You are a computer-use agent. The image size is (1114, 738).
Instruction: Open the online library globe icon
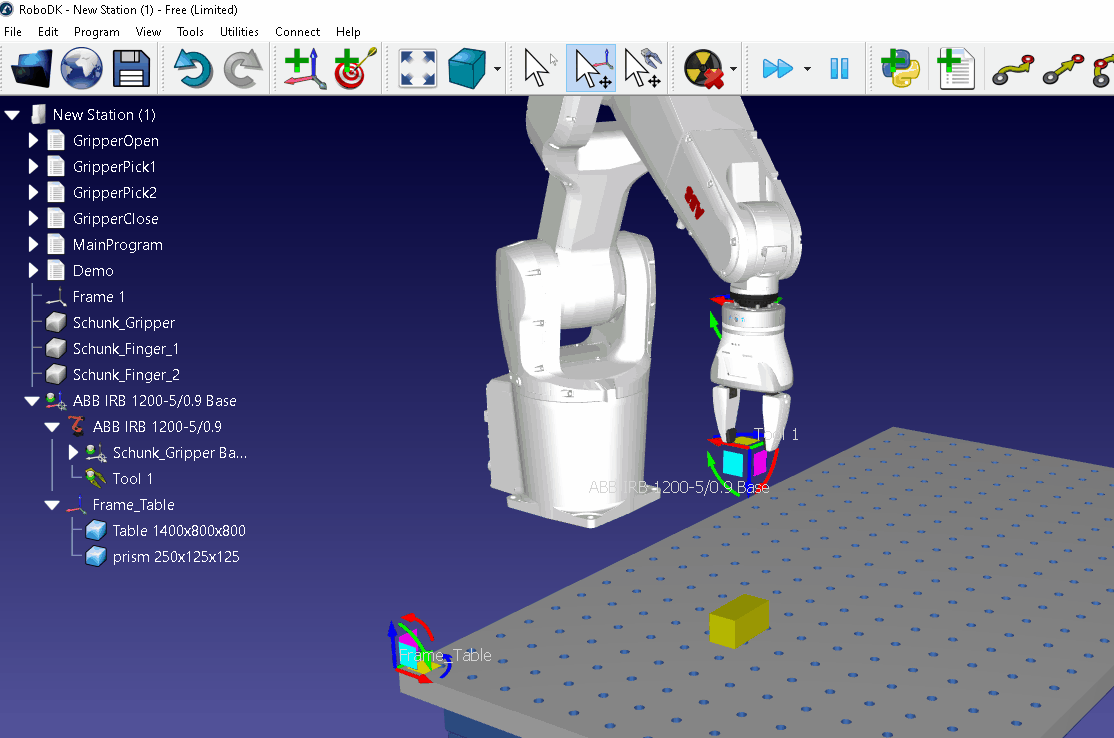[81, 68]
